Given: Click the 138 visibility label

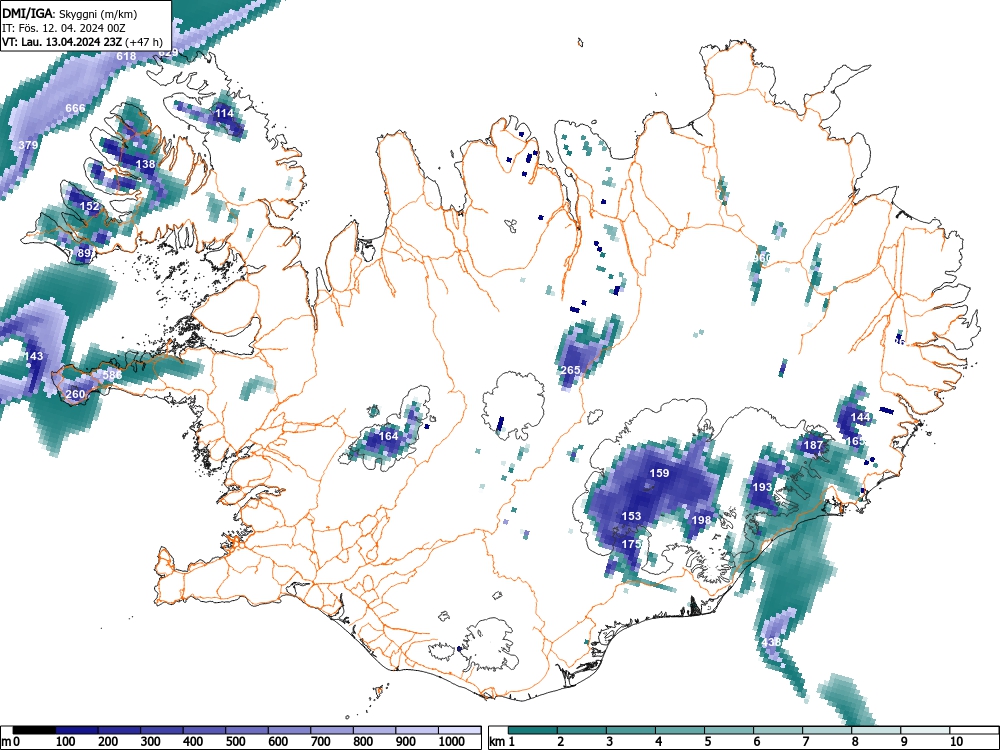Looking at the screenshot, I should click(x=145, y=164).
